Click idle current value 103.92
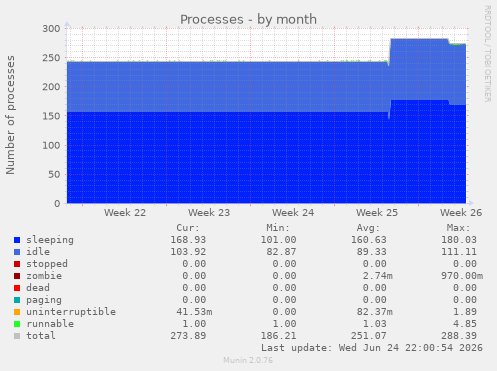Screen dimensions: 497x371 click(x=188, y=252)
